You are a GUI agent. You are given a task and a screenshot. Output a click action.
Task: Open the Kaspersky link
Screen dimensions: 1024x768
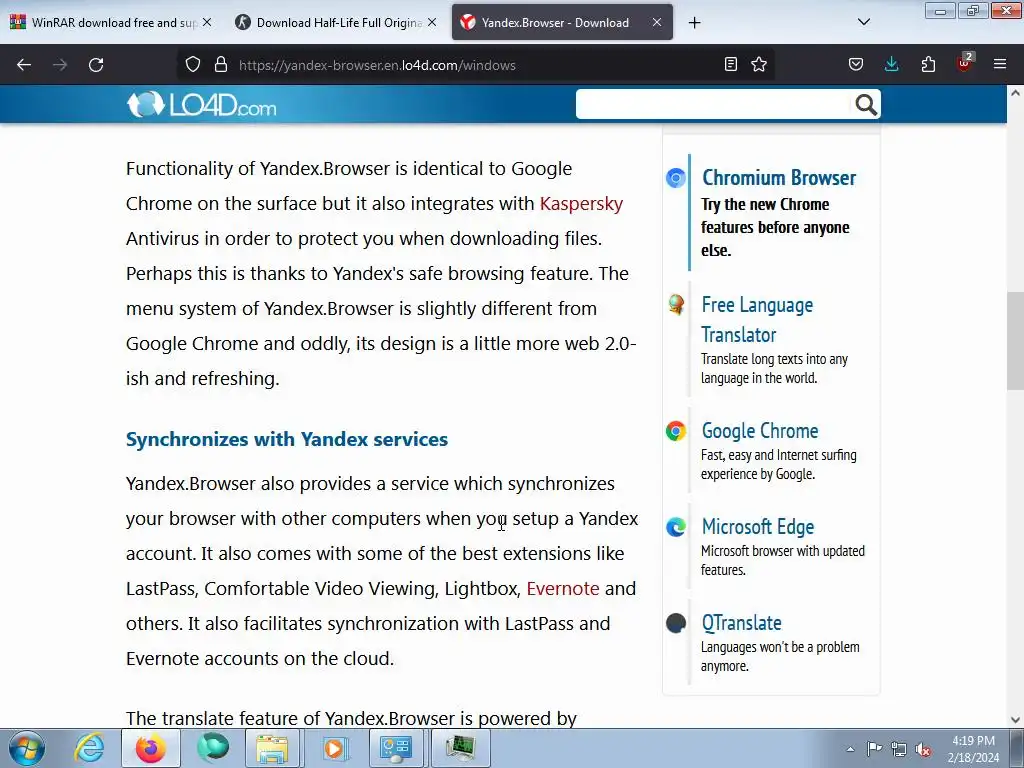[x=581, y=204]
